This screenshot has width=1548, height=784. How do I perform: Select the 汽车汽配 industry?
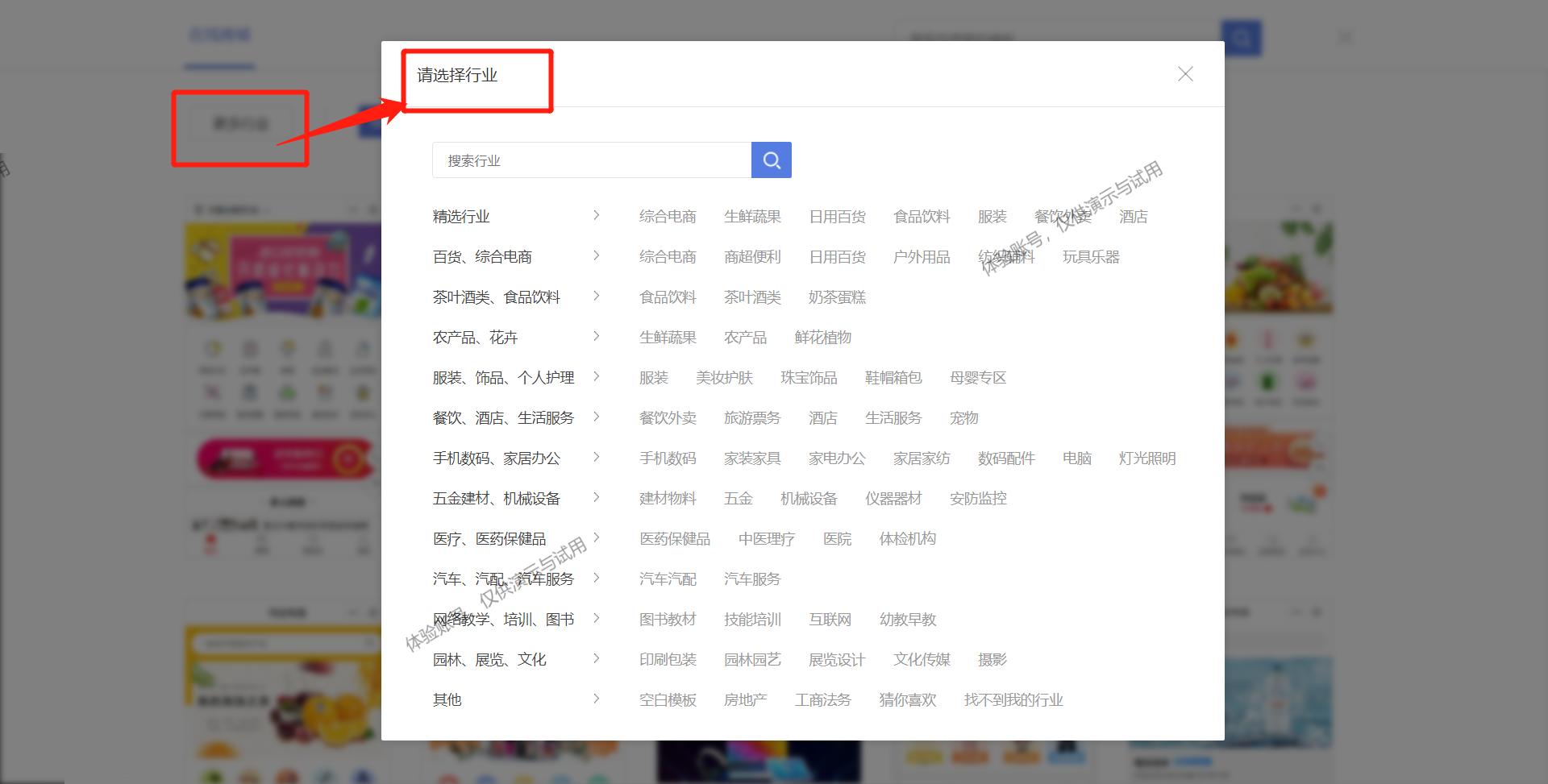667,579
